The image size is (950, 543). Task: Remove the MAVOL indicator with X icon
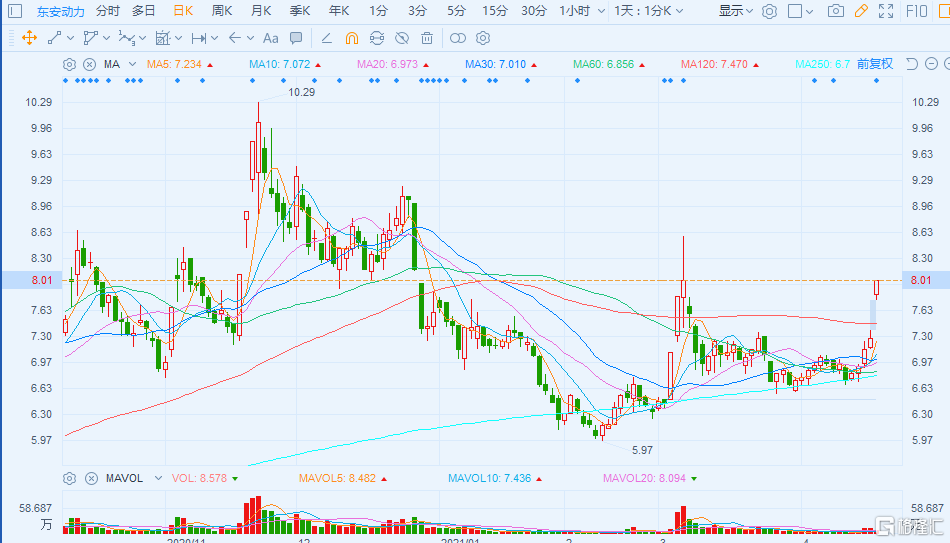point(89,478)
